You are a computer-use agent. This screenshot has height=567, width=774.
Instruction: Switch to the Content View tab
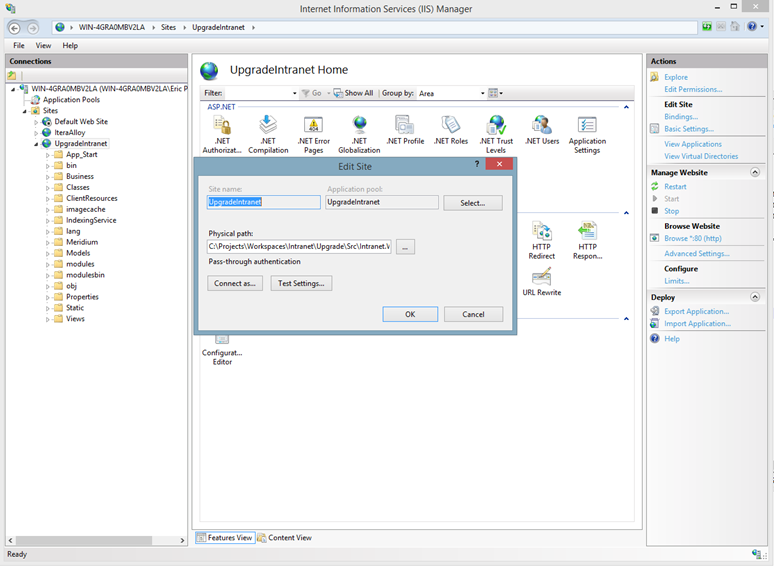point(289,538)
